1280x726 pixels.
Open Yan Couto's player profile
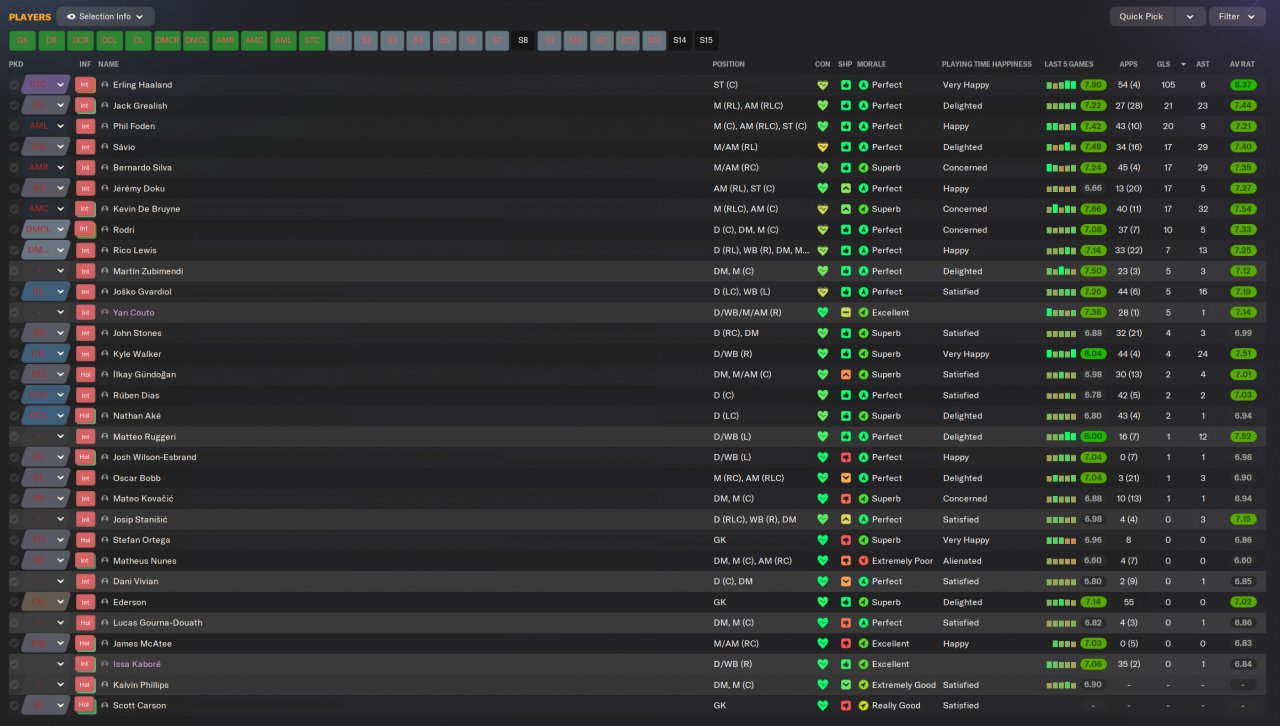[x=133, y=312]
